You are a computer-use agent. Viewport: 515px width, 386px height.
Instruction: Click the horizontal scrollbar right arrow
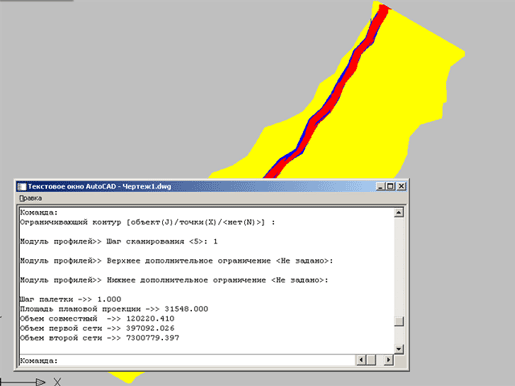click(x=388, y=360)
